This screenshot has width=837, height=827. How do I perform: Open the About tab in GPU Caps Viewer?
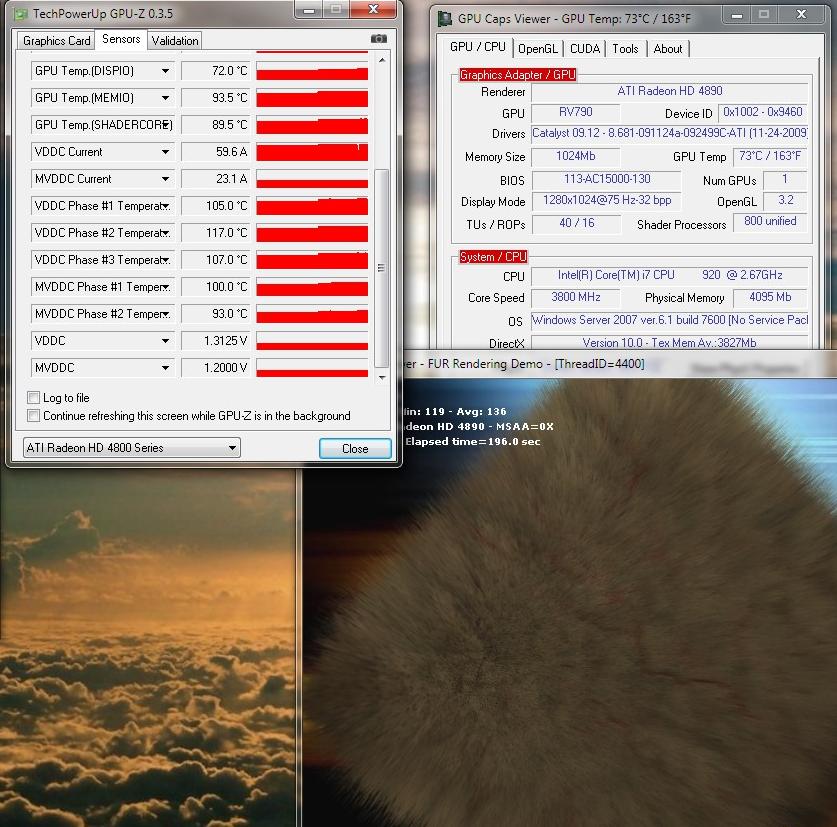668,49
